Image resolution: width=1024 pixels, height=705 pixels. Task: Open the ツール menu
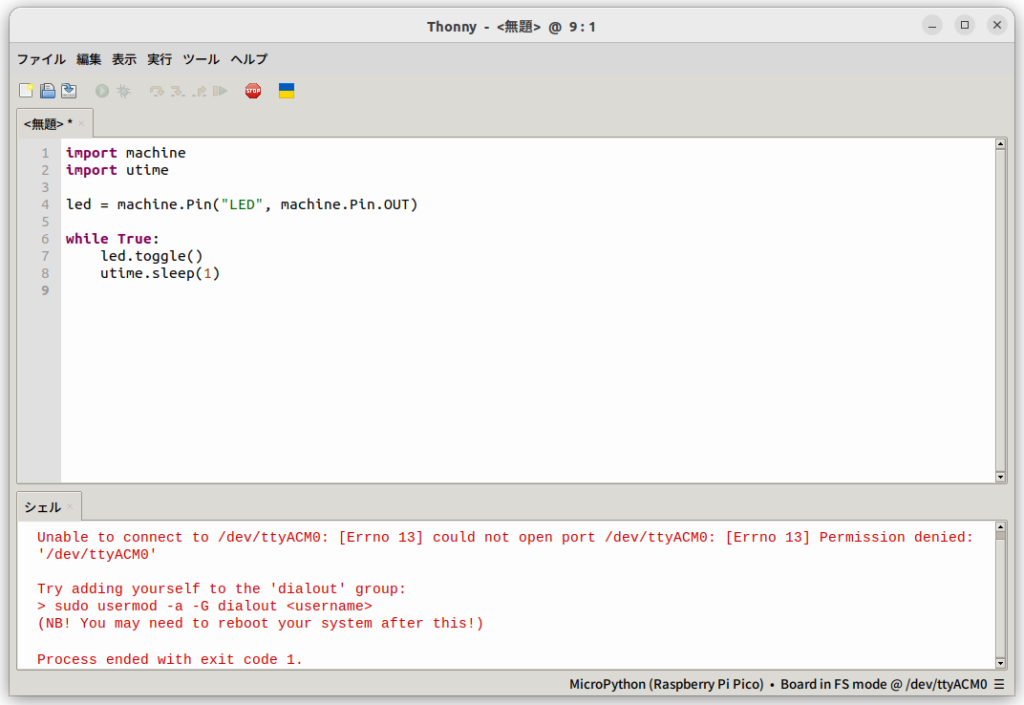201,59
